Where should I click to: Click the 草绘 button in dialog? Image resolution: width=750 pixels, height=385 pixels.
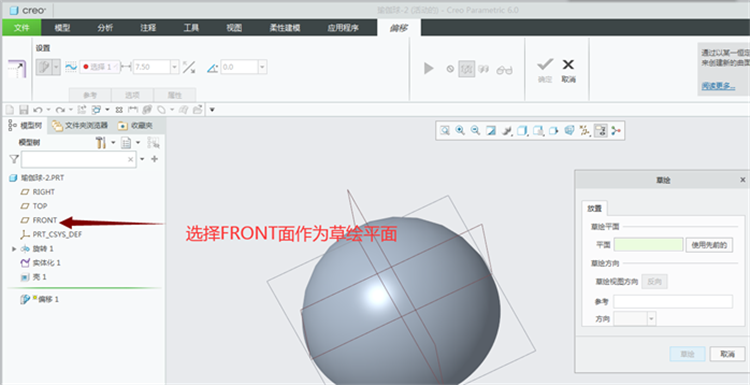tap(687, 354)
